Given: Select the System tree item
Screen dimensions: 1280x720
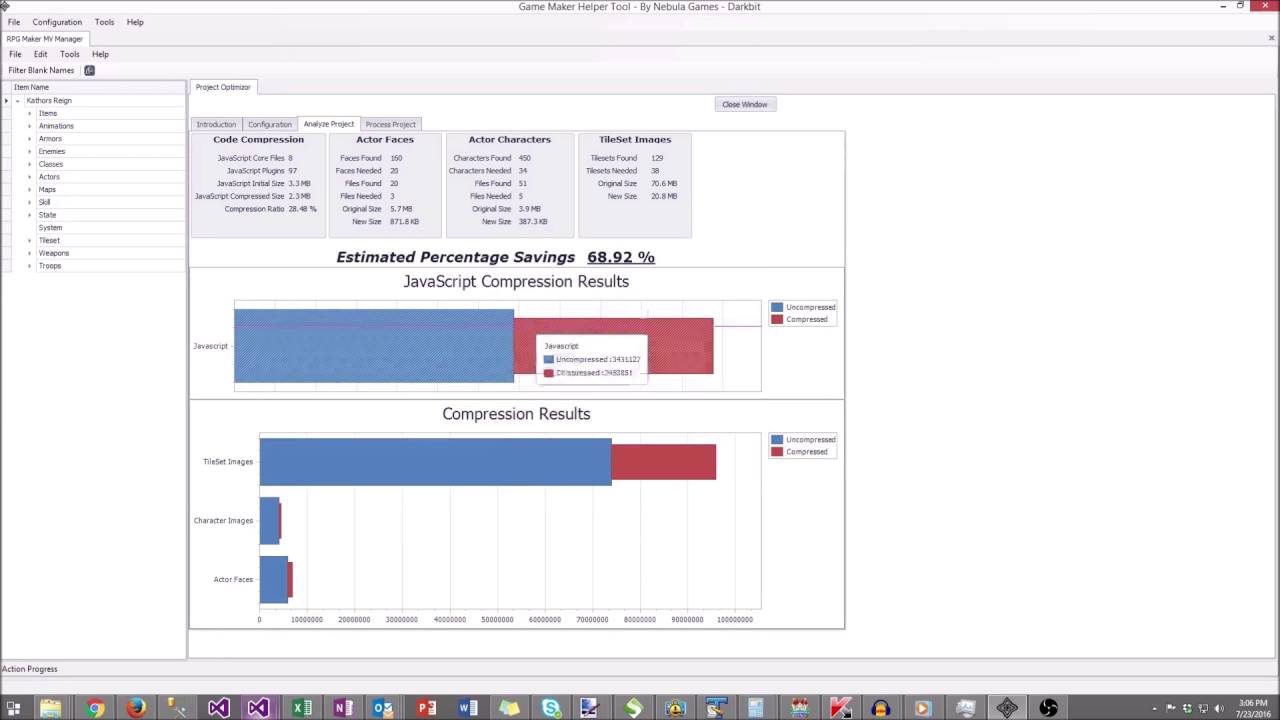Looking at the screenshot, I should click(50, 228).
